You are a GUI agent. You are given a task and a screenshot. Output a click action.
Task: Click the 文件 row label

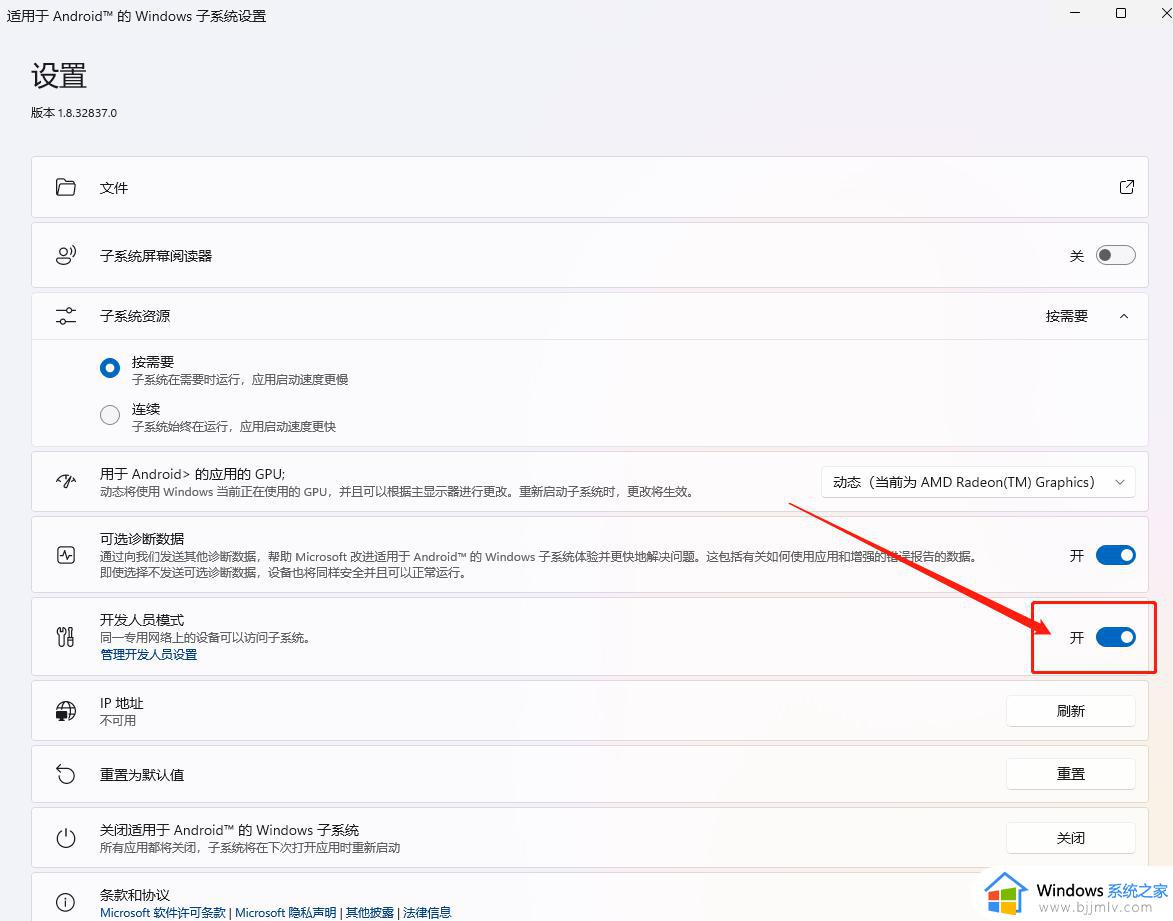click(114, 188)
